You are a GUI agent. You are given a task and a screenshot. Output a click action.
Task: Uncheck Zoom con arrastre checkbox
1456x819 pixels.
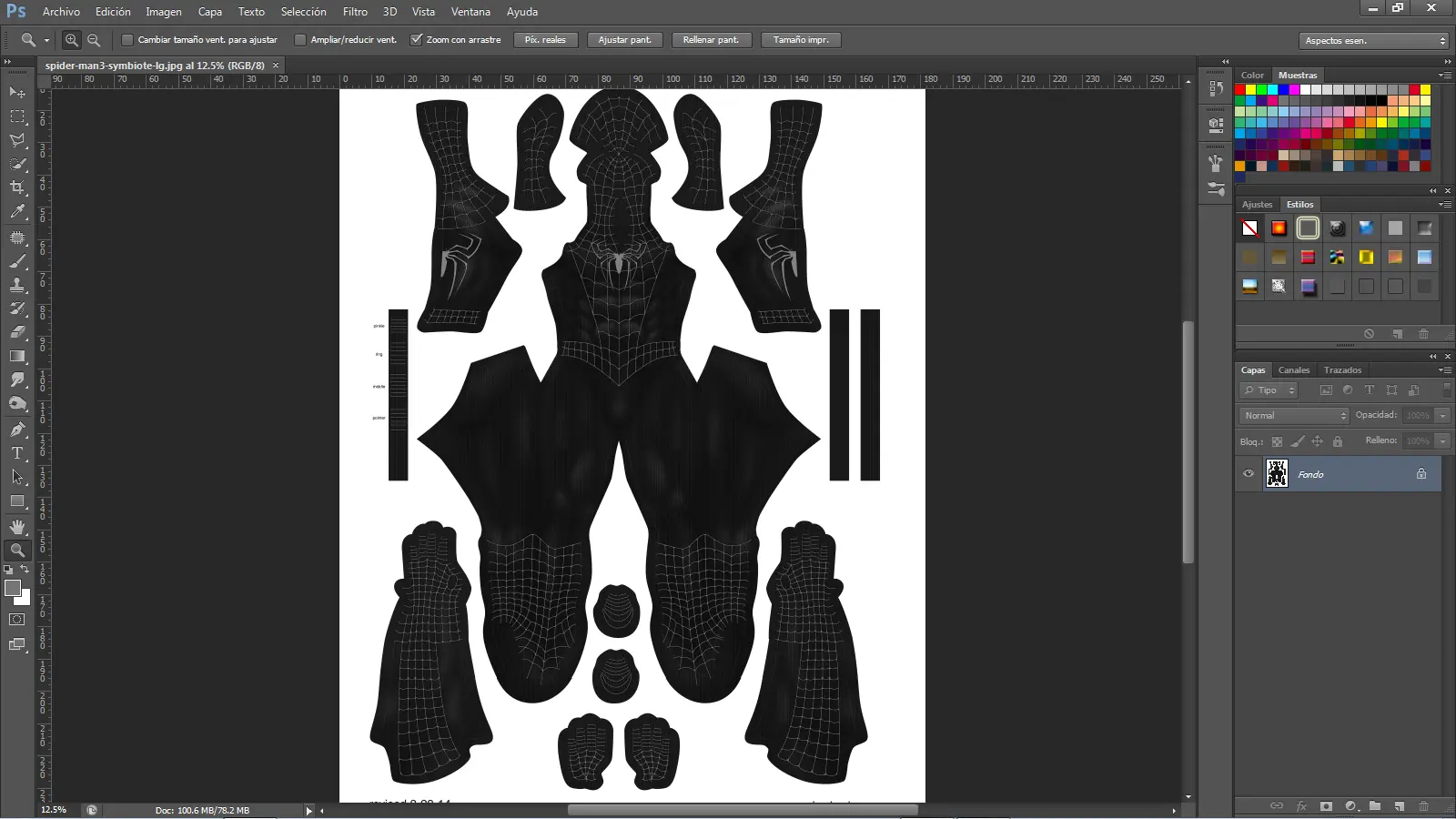coord(416,40)
